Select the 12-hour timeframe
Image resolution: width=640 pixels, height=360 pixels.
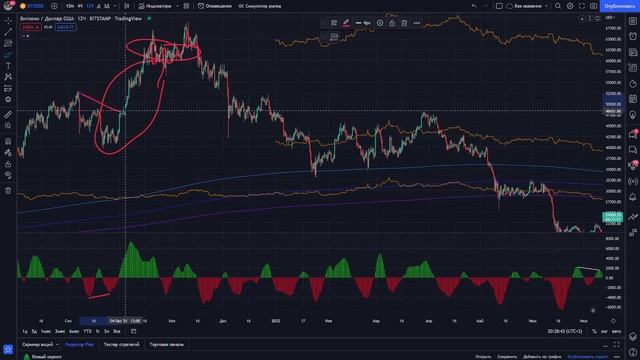(90, 6)
